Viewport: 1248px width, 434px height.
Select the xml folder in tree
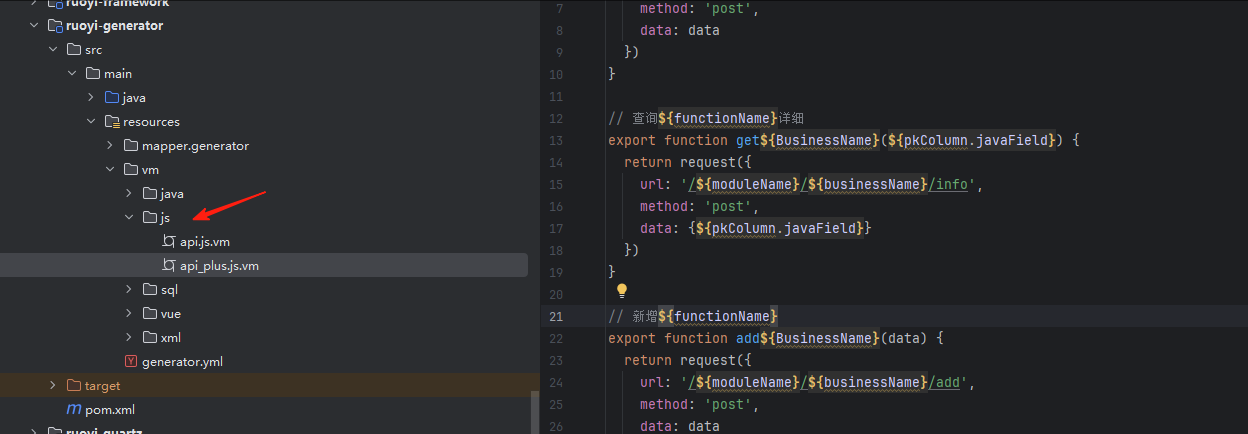tap(170, 338)
